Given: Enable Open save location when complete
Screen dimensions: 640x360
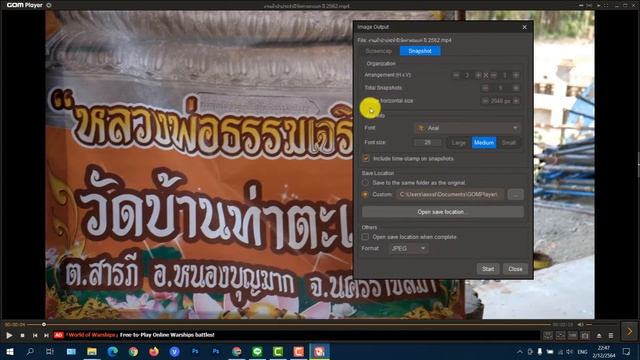Looking at the screenshot, I should [365, 237].
